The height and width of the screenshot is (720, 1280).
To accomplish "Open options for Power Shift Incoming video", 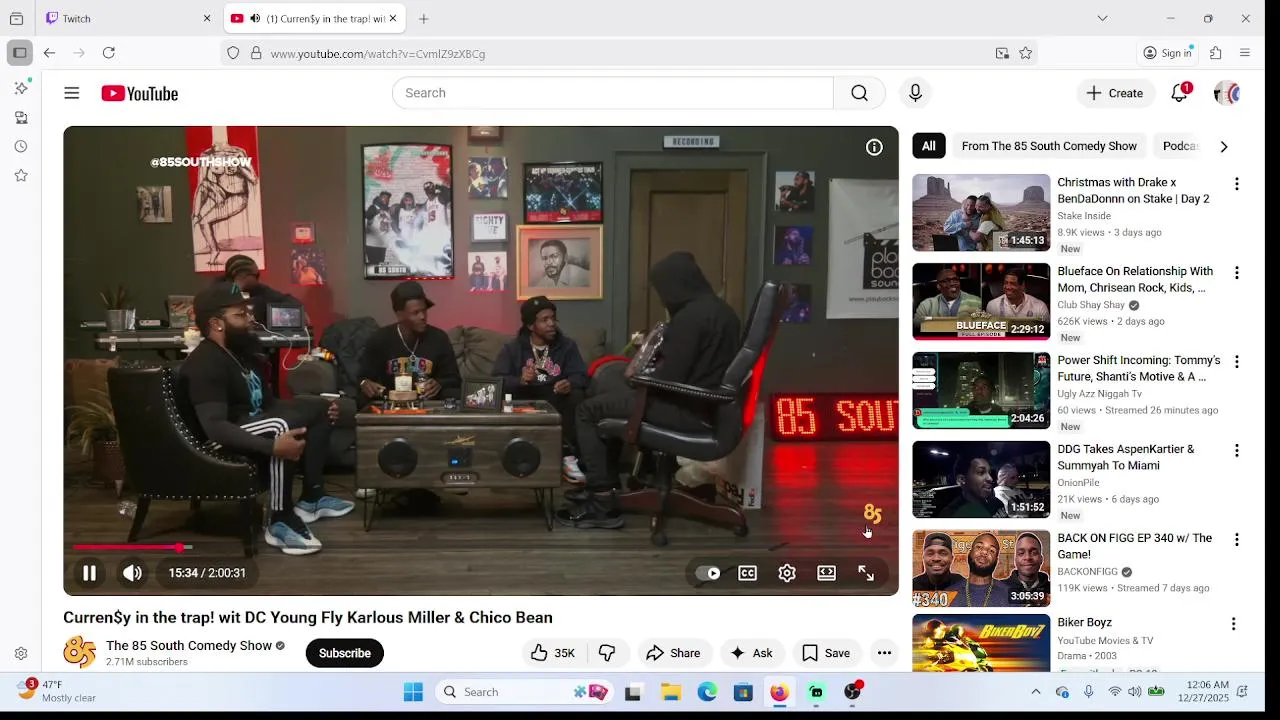I will coord(1237,362).
